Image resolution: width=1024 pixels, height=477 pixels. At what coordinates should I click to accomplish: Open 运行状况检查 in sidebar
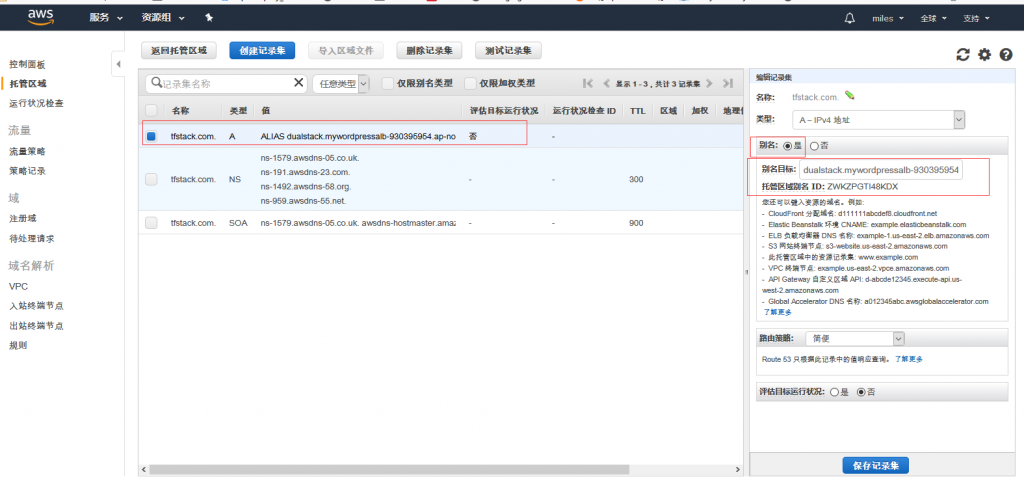36,103
